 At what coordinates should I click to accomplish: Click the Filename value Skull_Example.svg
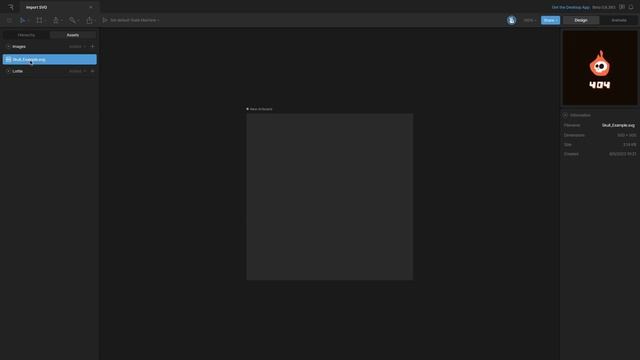click(x=618, y=125)
